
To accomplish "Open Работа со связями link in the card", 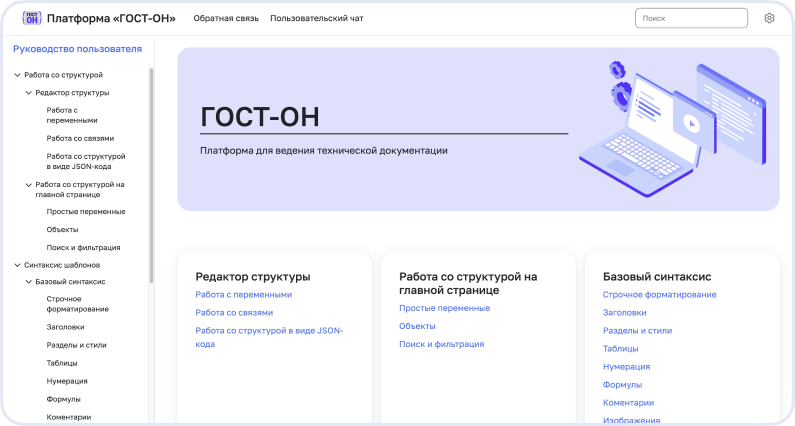I will [234, 312].
